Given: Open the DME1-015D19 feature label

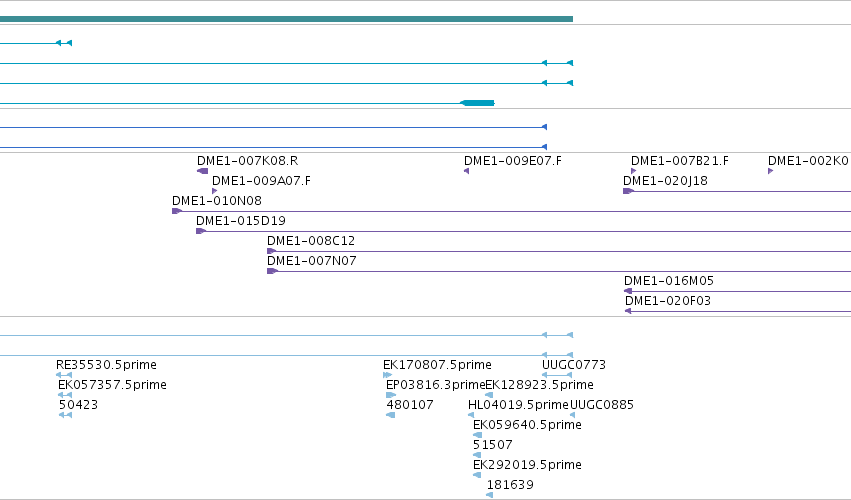Looking at the screenshot, I should coord(240,221).
